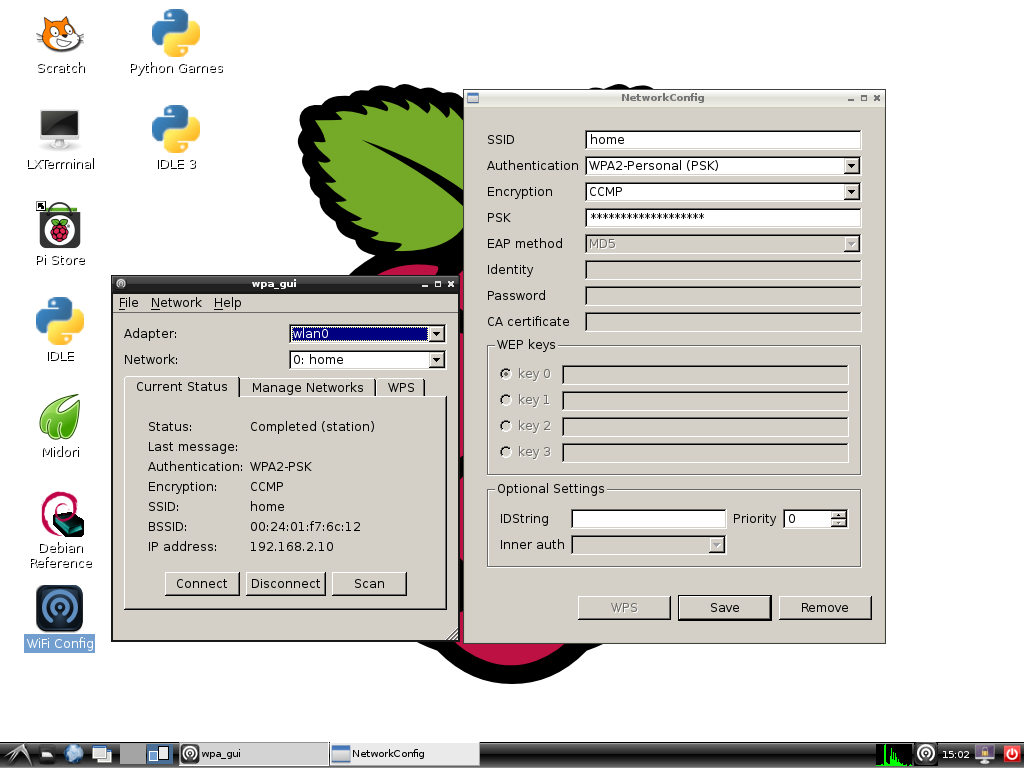Click the SSID text field
The width and height of the screenshot is (1024, 768).
point(722,140)
